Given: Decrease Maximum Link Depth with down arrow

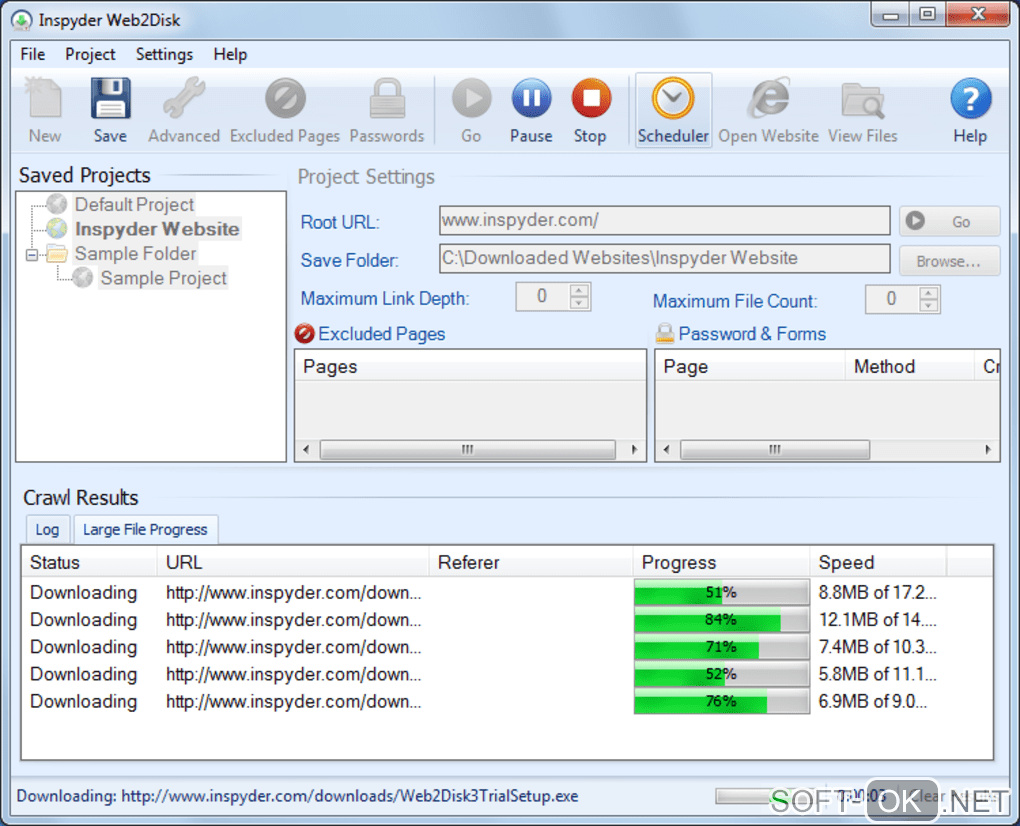Looking at the screenshot, I should [578, 302].
